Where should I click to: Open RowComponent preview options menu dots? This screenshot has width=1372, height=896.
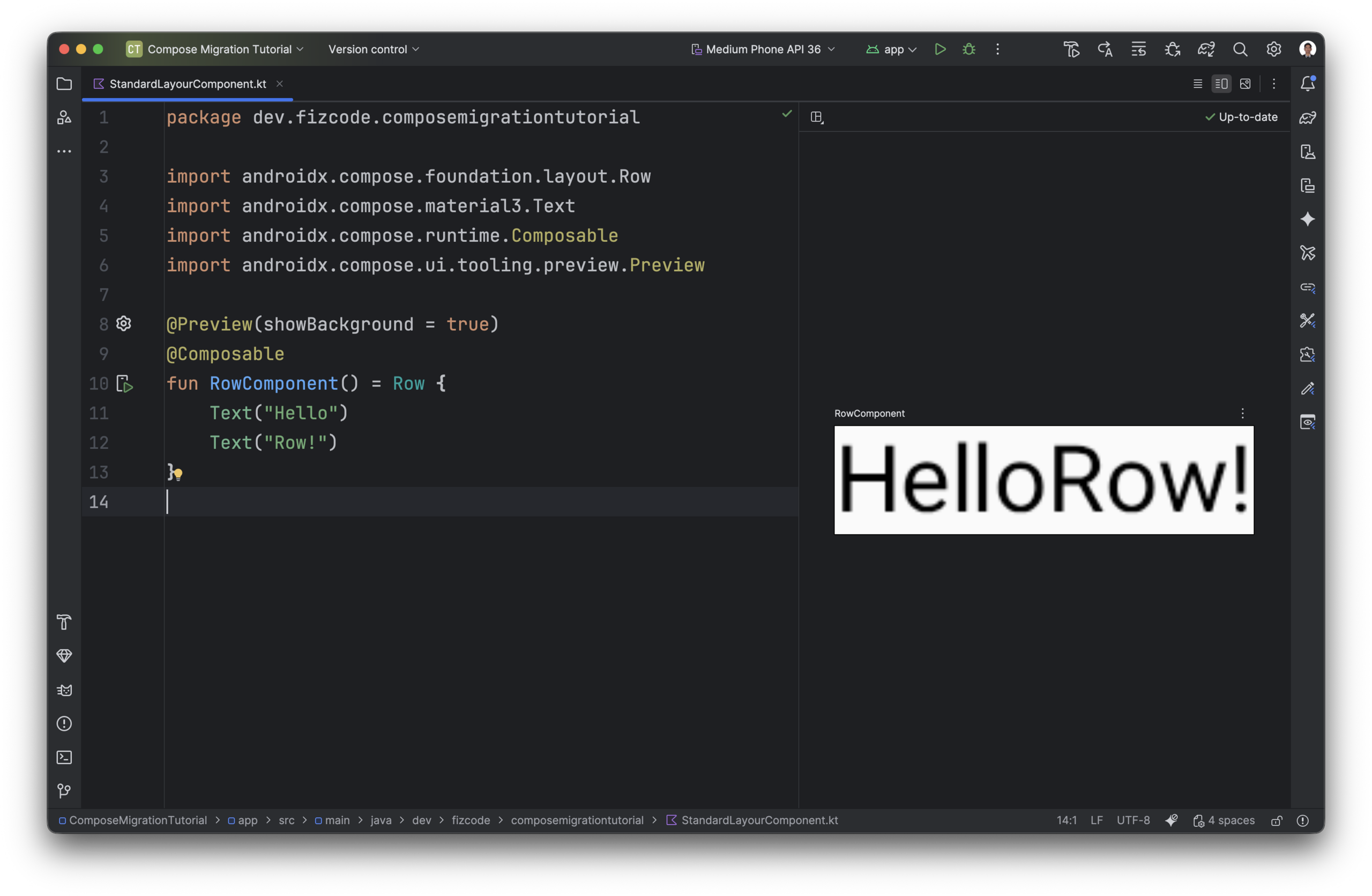[x=1242, y=413]
